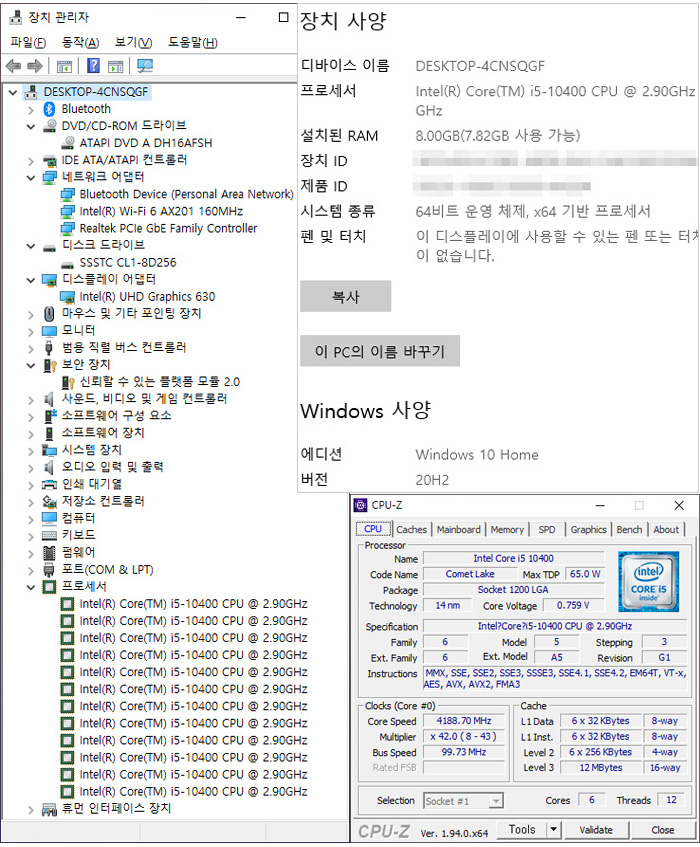
Task: Switch to the Mainboard tab in CPU-Z
Action: click(459, 529)
